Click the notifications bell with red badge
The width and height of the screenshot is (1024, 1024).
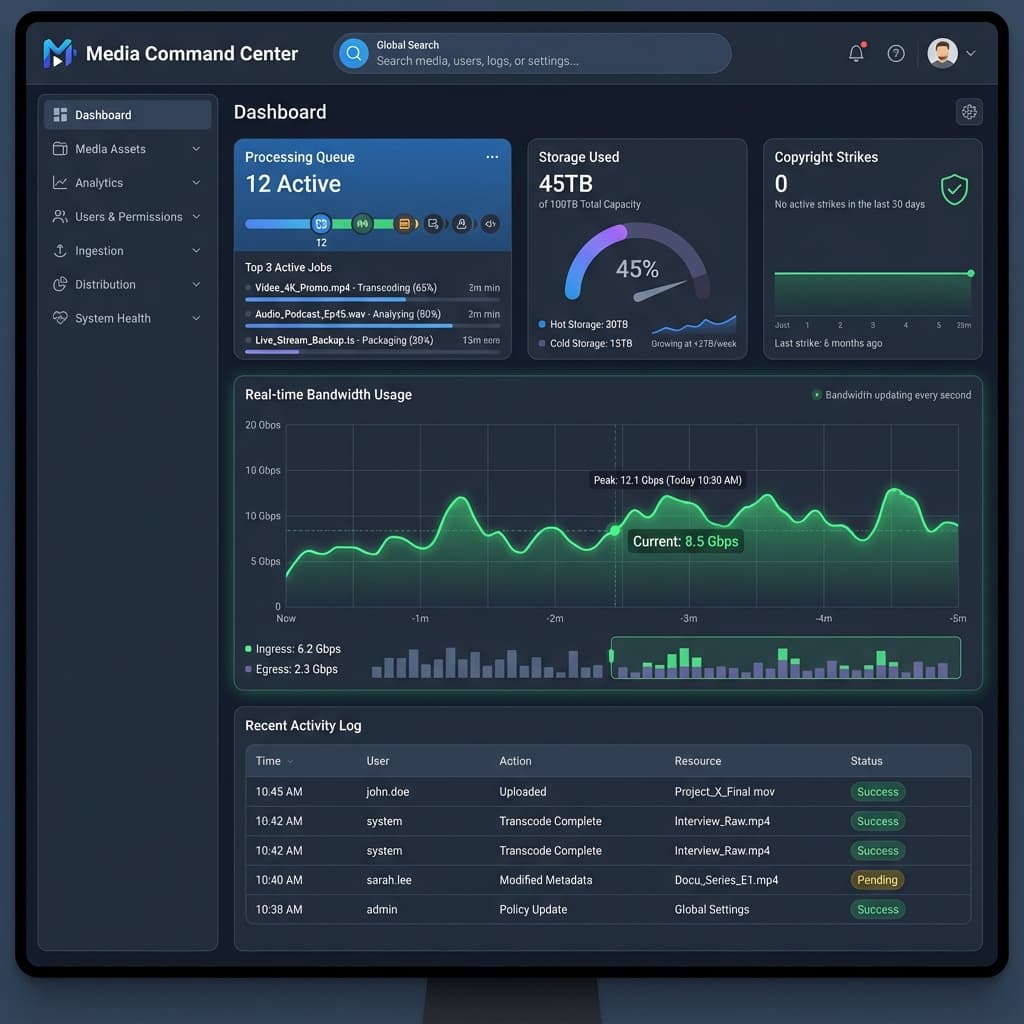coord(856,53)
